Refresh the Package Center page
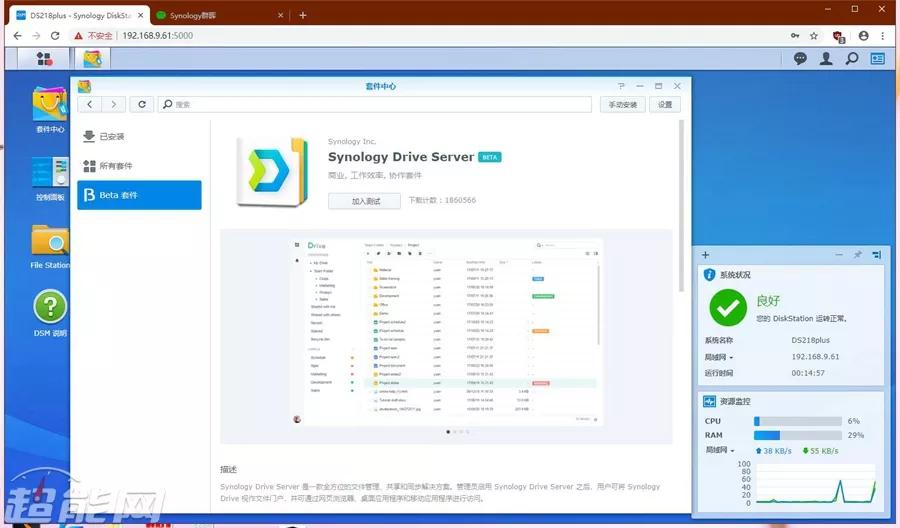Viewport: 900px width, 528px height. coord(142,104)
